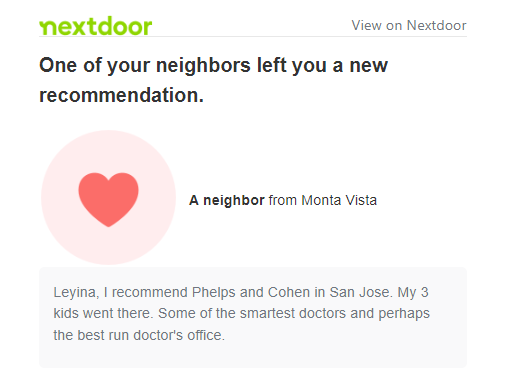Click "smartest doctors" in the message text
The image size is (518, 376).
(x=293, y=313)
